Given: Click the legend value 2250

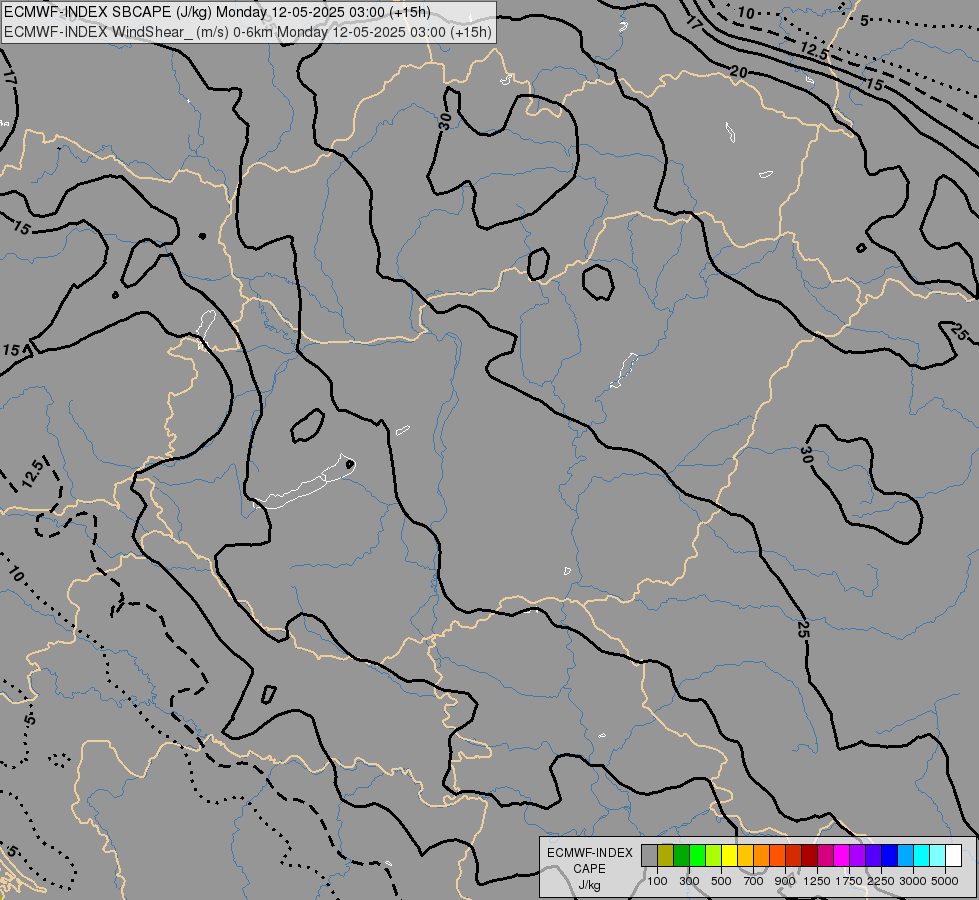Looking at the screenshot, I should (x=881, y=881).
